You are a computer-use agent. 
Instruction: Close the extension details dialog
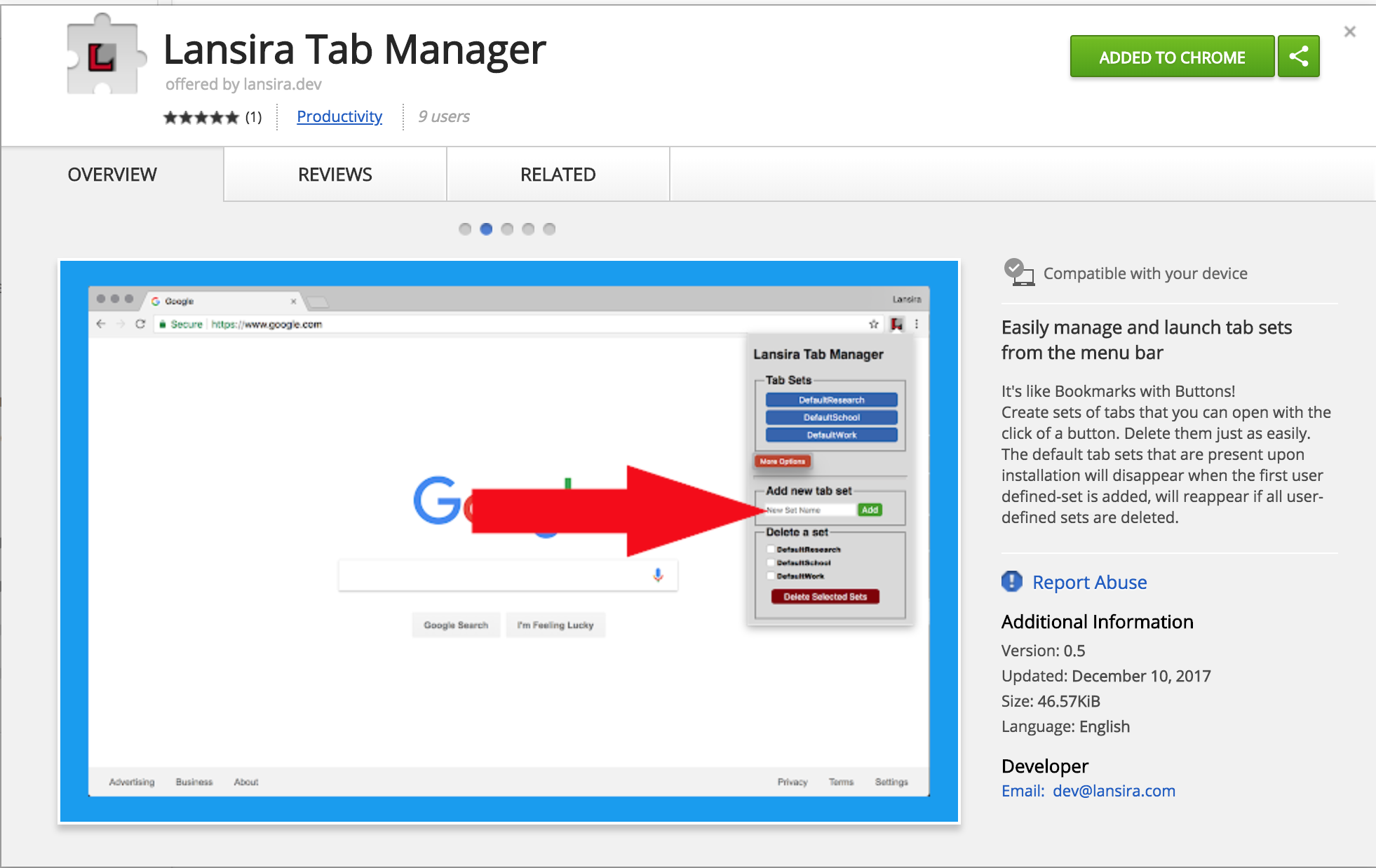(1349, 32)
